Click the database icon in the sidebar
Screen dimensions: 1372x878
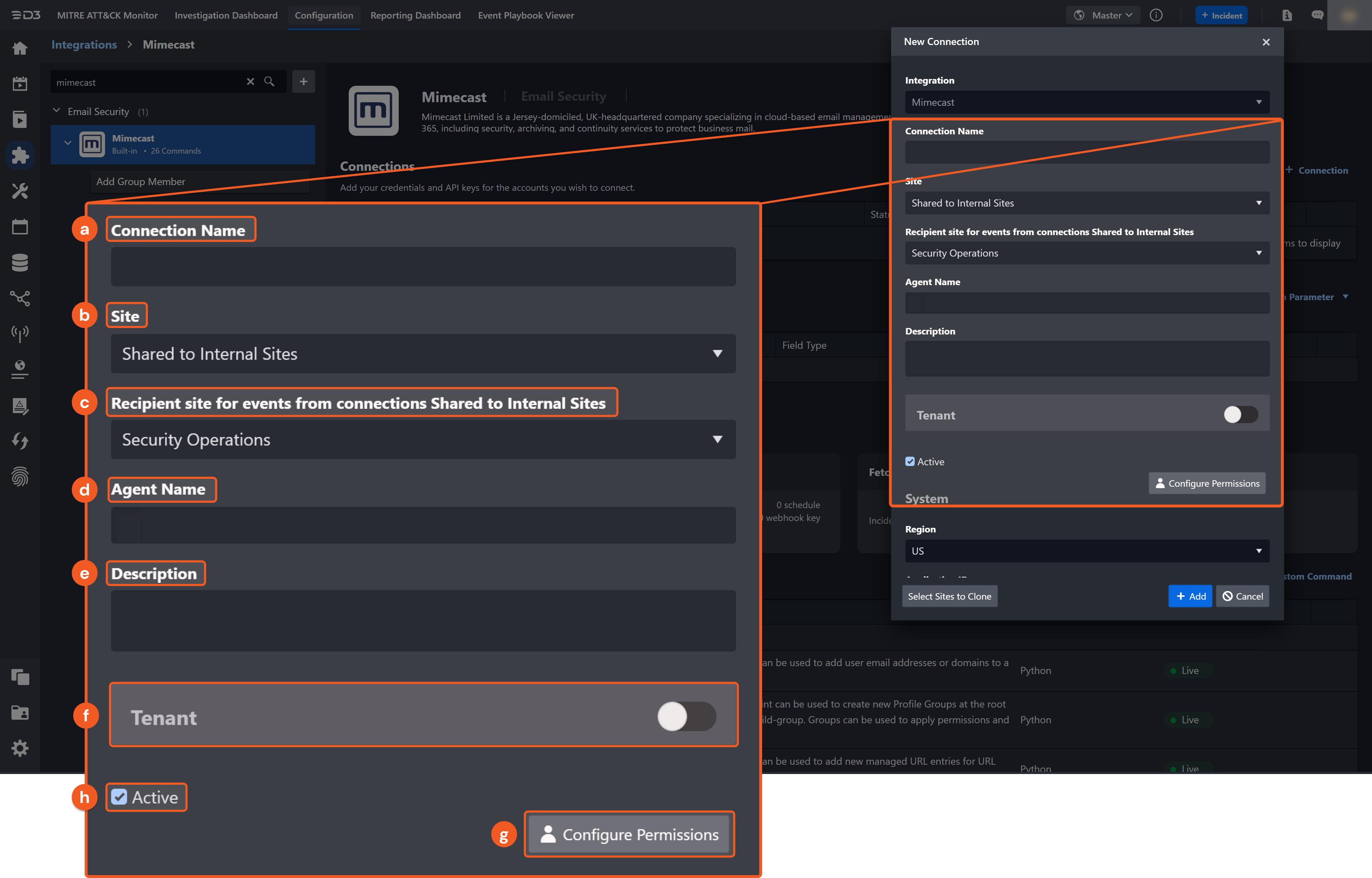point(20,262)
